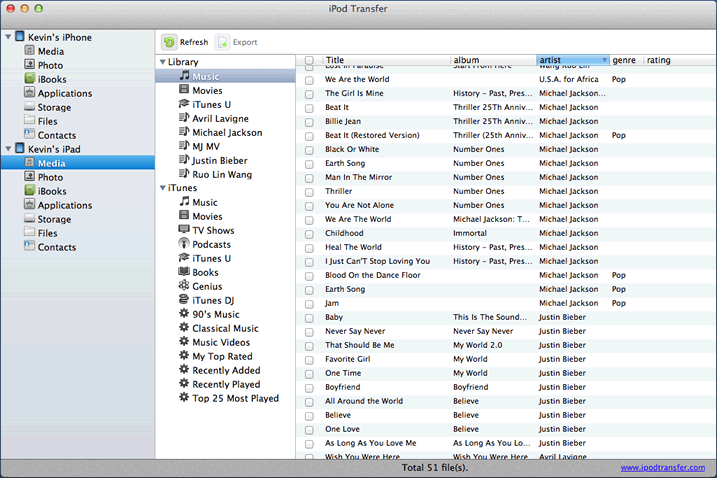Click Total 51 file(s) status text
717x478 pixels.
coord(434,467)
